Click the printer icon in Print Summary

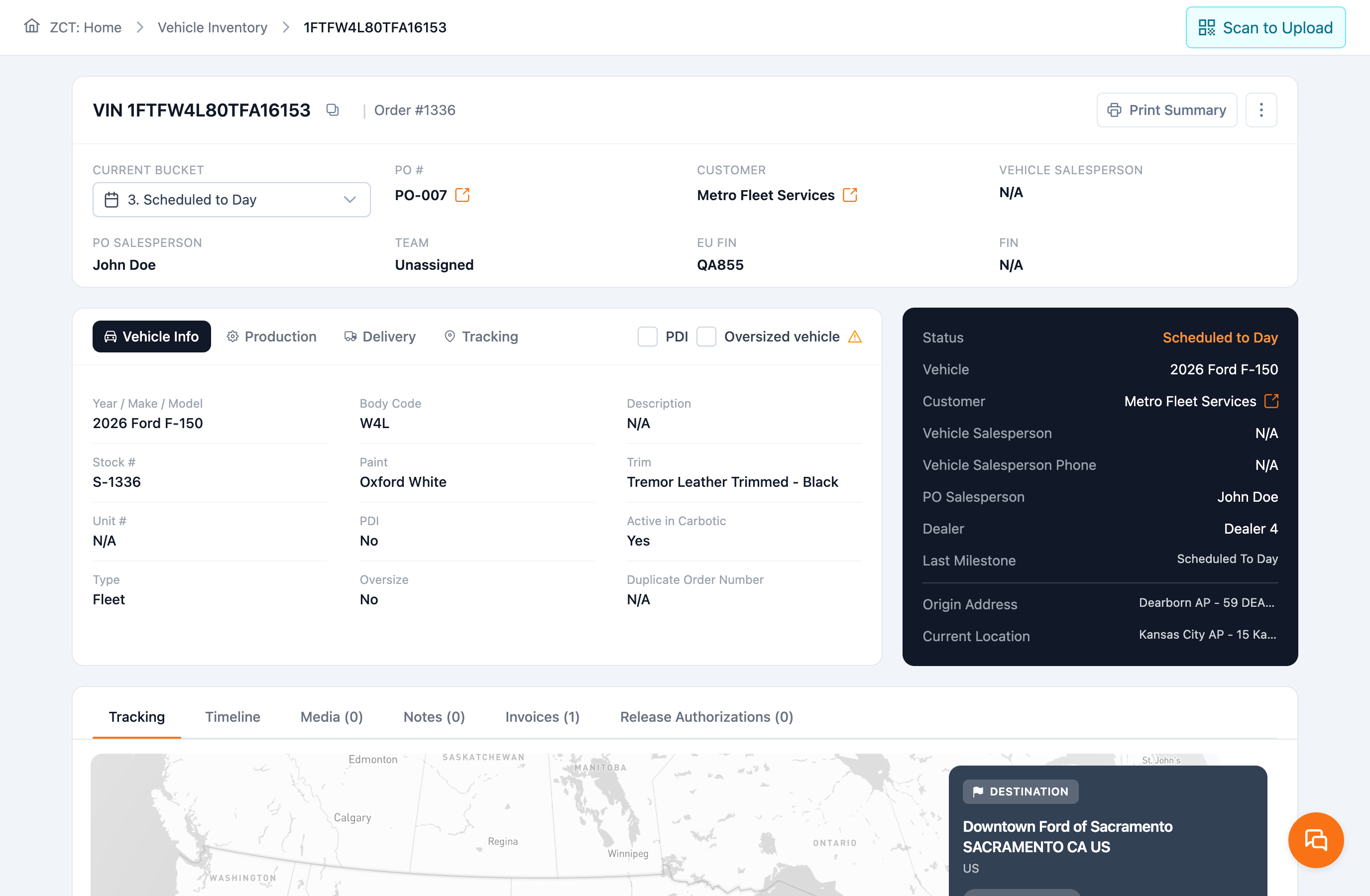1115,110
